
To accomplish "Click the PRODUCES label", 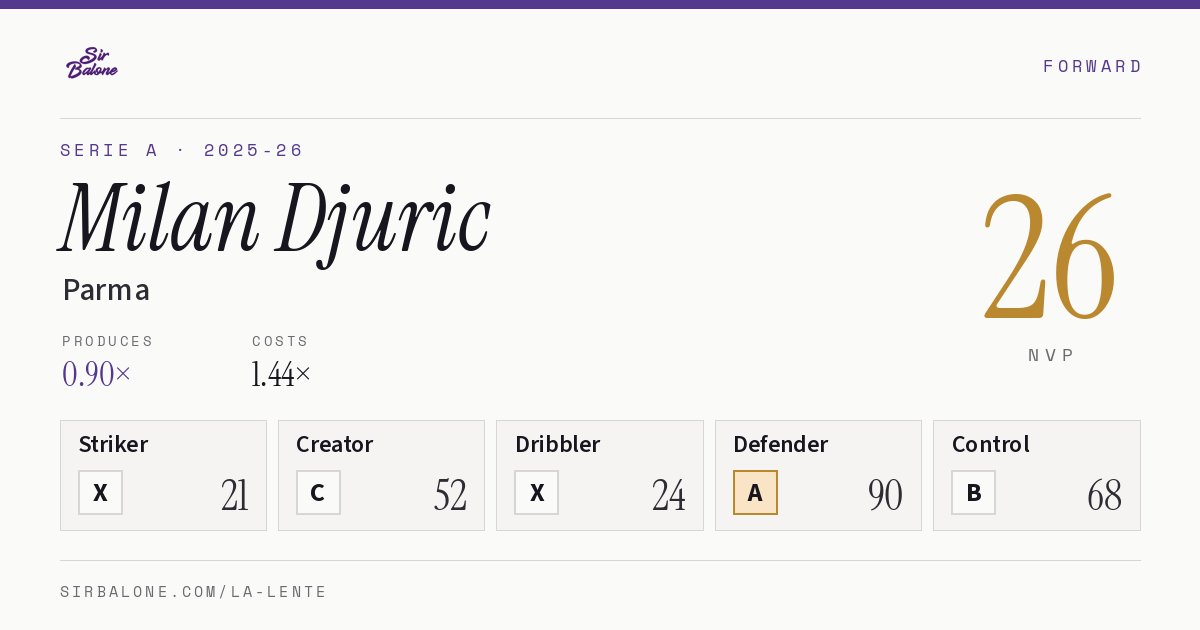I will click(108, 341).
